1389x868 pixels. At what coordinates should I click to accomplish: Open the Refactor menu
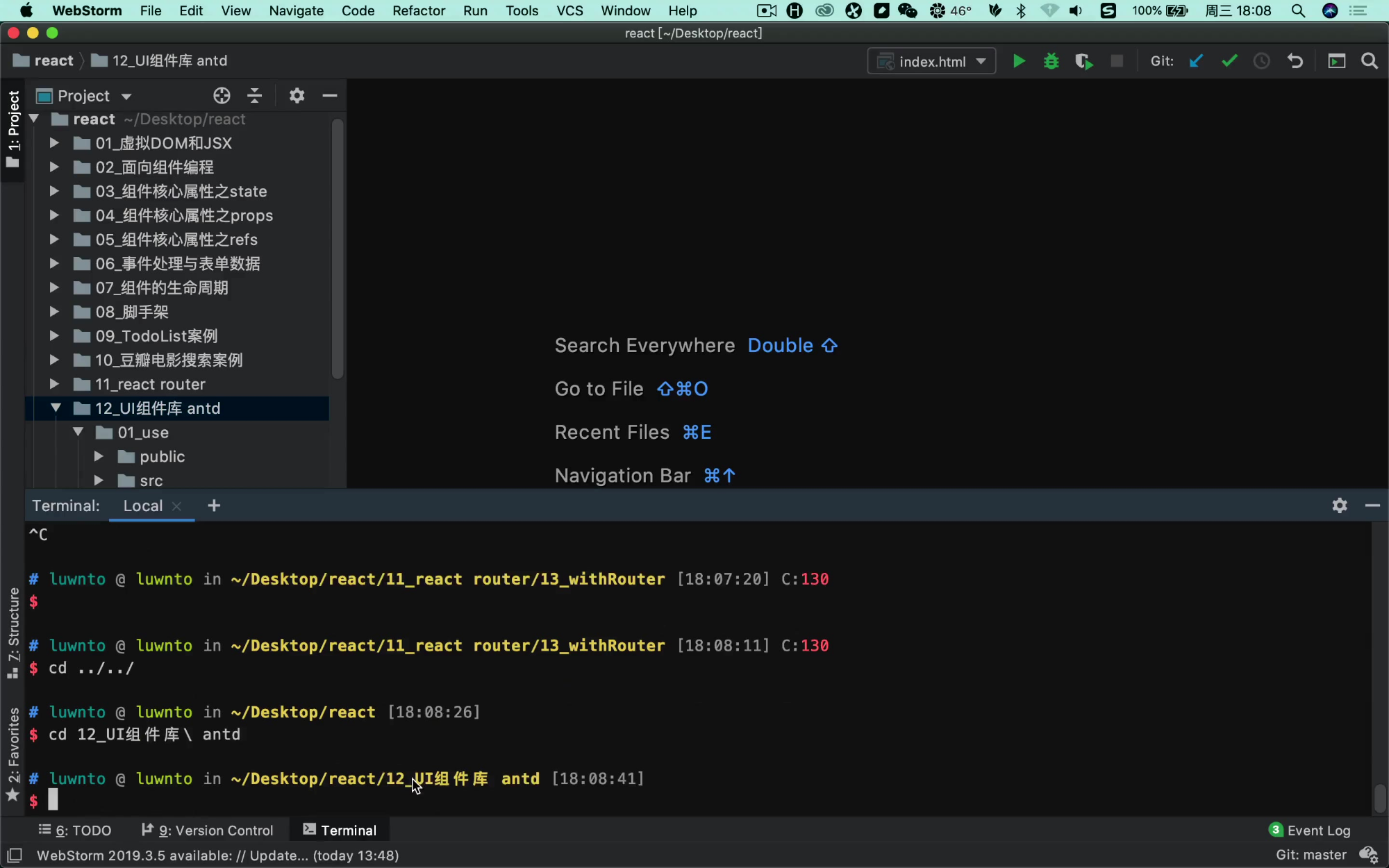point(418,10)
